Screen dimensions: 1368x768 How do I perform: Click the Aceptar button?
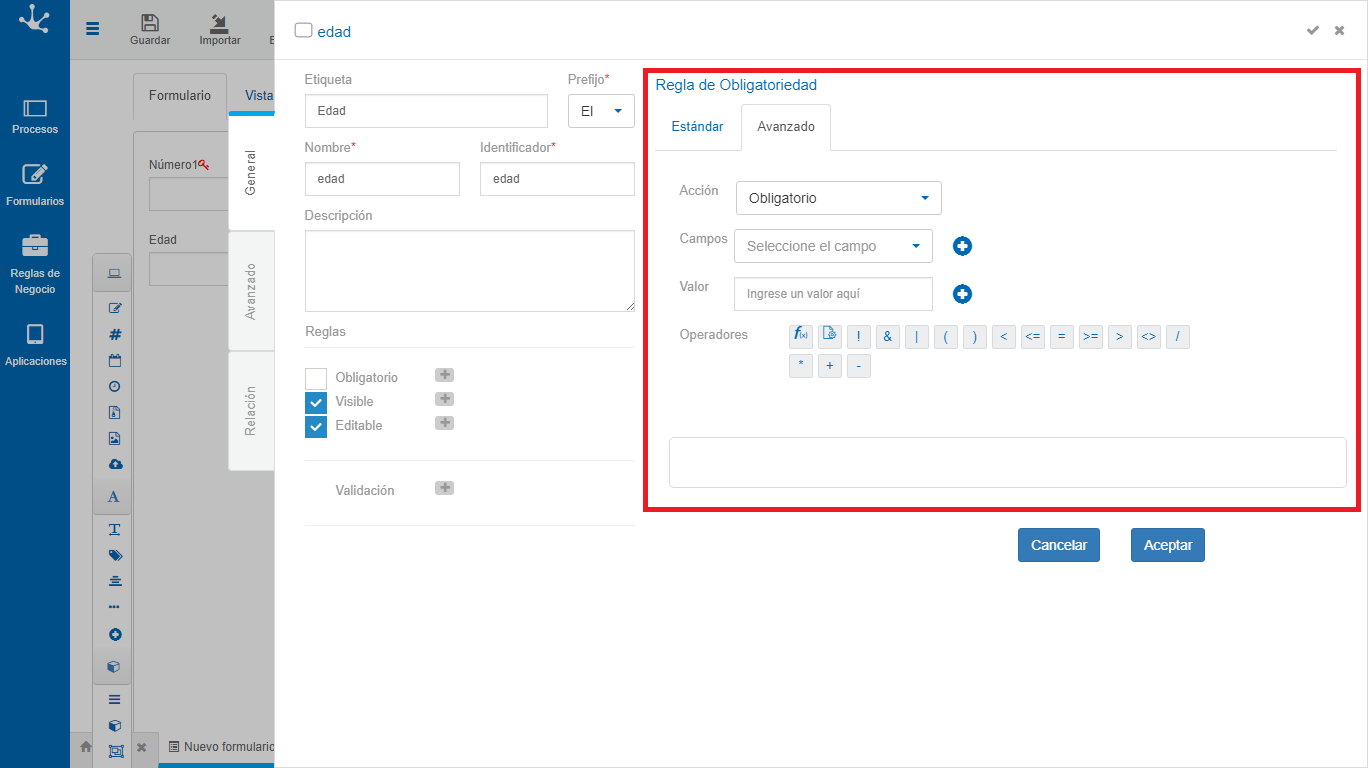click(1168, 545)
